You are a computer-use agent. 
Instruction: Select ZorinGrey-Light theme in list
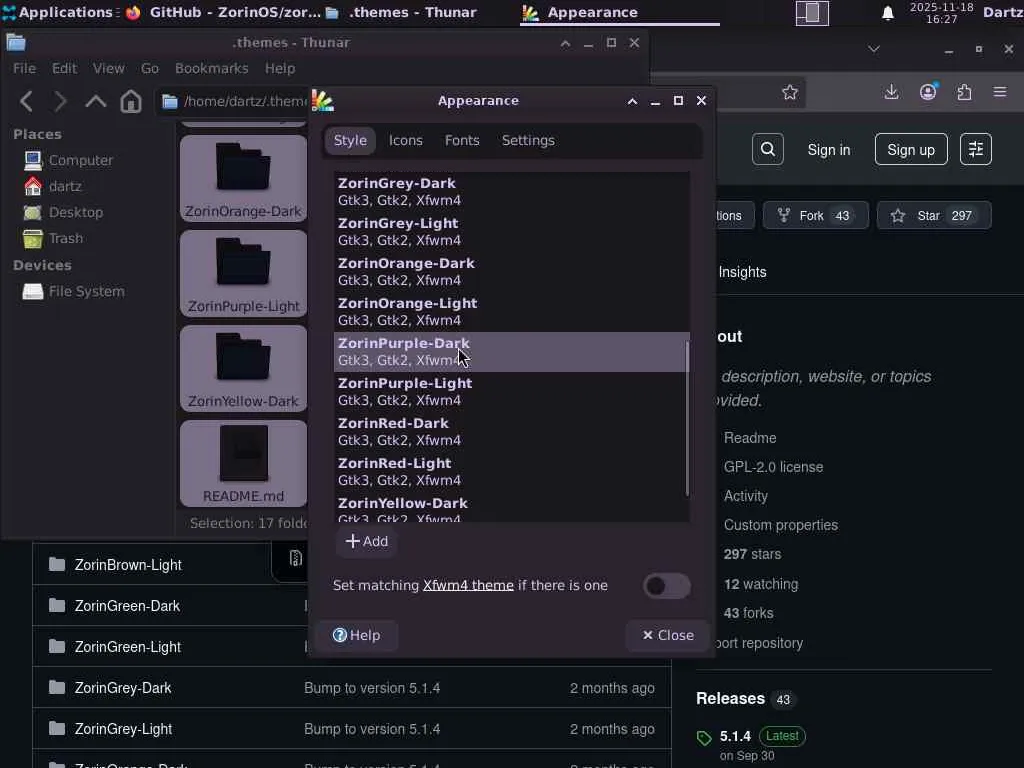point(511,231)
